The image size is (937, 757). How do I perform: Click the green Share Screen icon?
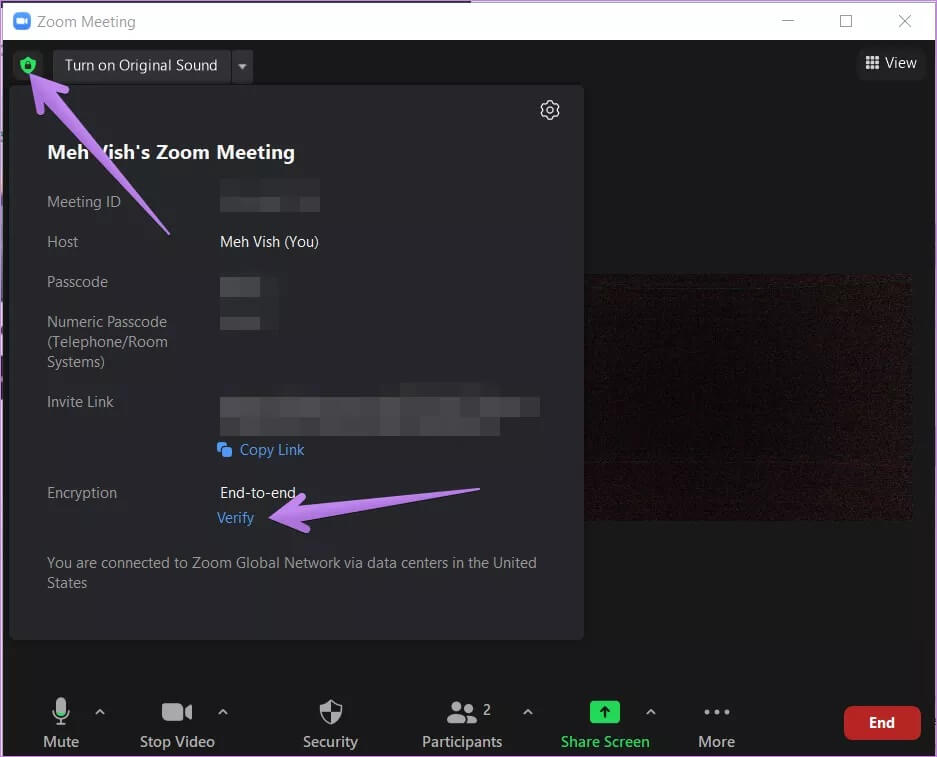point(605,712)
